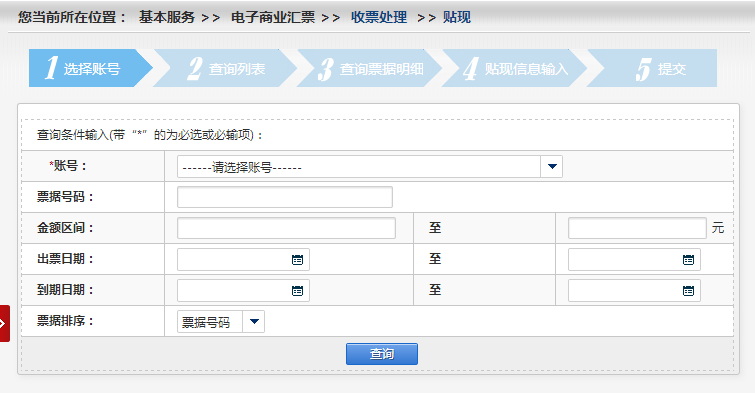Select step 4 贴现信息输入 tab
Image resolution: width=755 pixels, height=393 pixels.
point(514,68)
